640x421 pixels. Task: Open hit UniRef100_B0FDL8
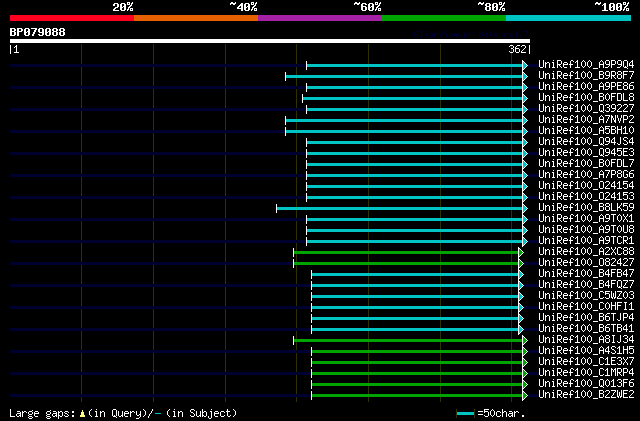[x=586, y=98]
